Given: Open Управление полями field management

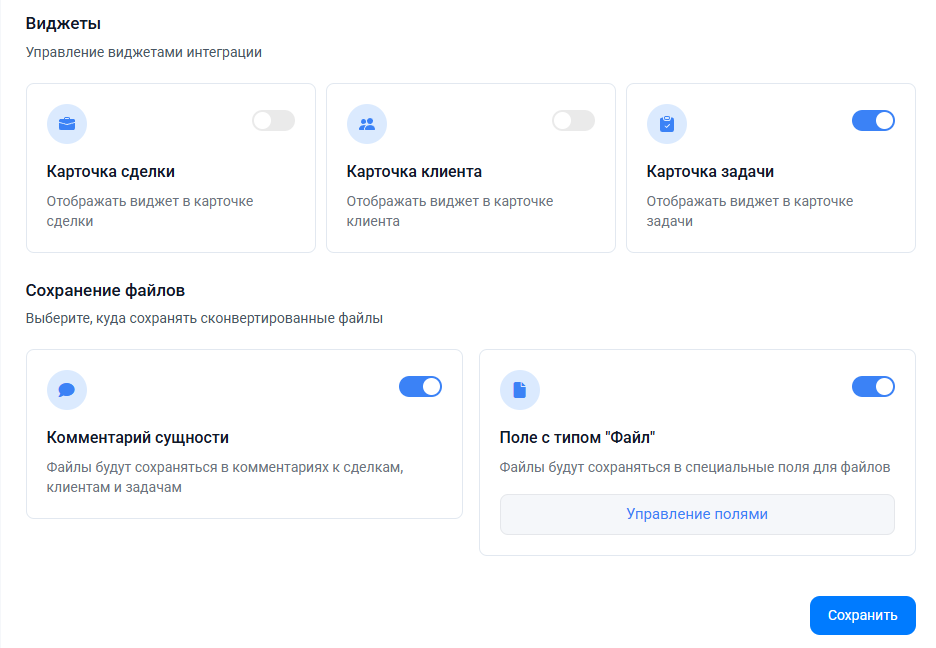Looking at the screenshot, I should (697, 514).
